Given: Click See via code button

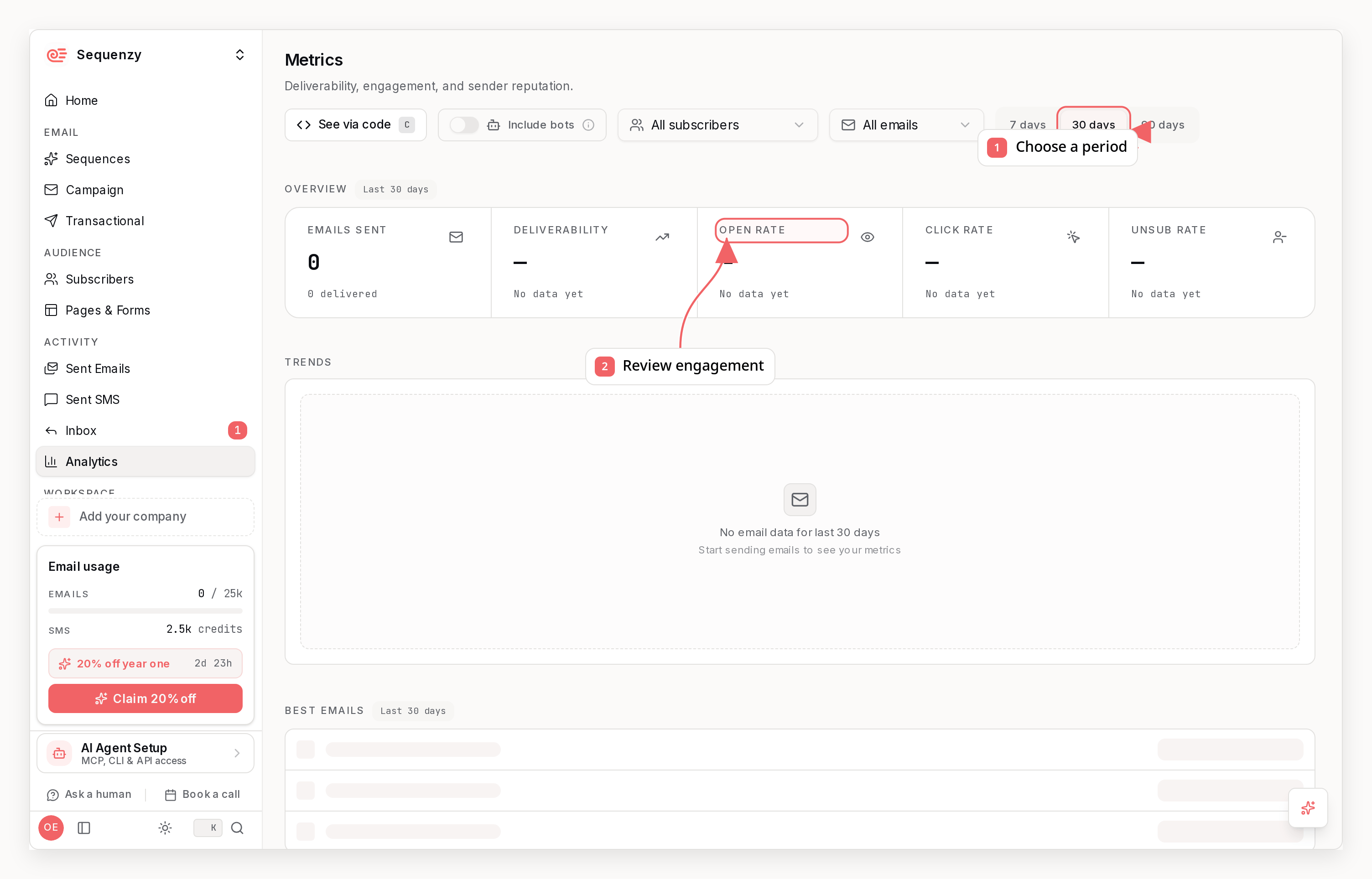Looking at the screenshot, I should click(x=355, y=125).
